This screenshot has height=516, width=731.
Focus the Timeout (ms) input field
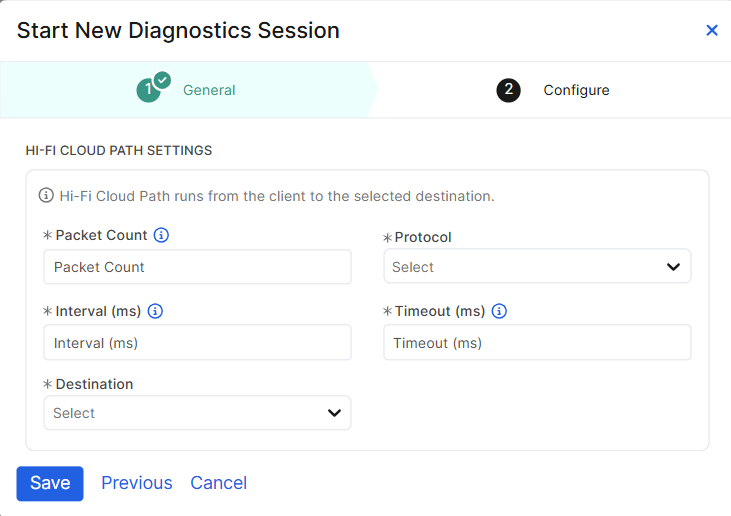[x=537, y=343]
